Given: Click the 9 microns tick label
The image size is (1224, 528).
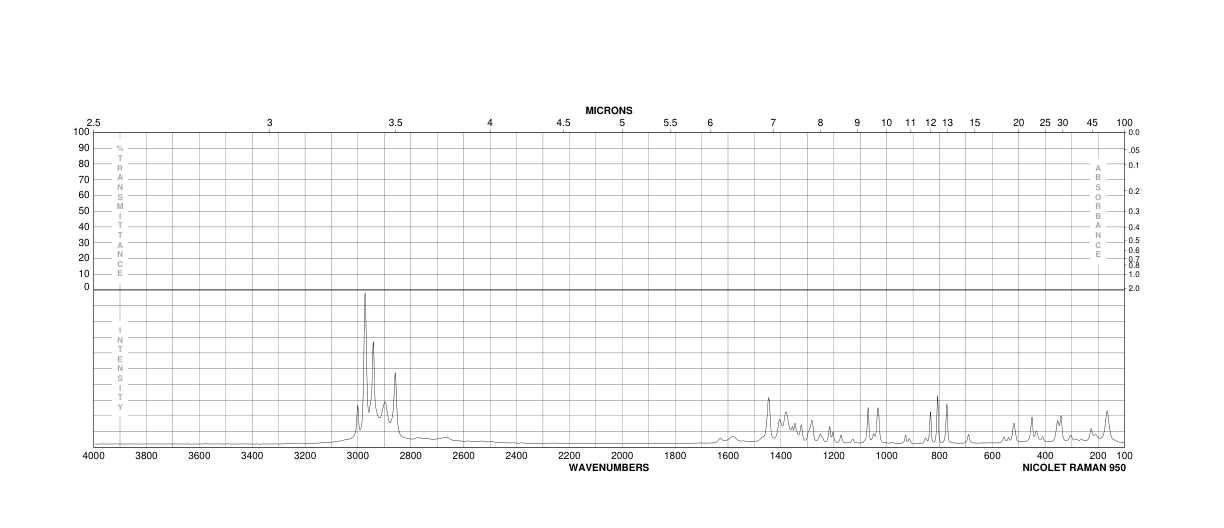Looking at the screenshot, I should coord(857,122).
